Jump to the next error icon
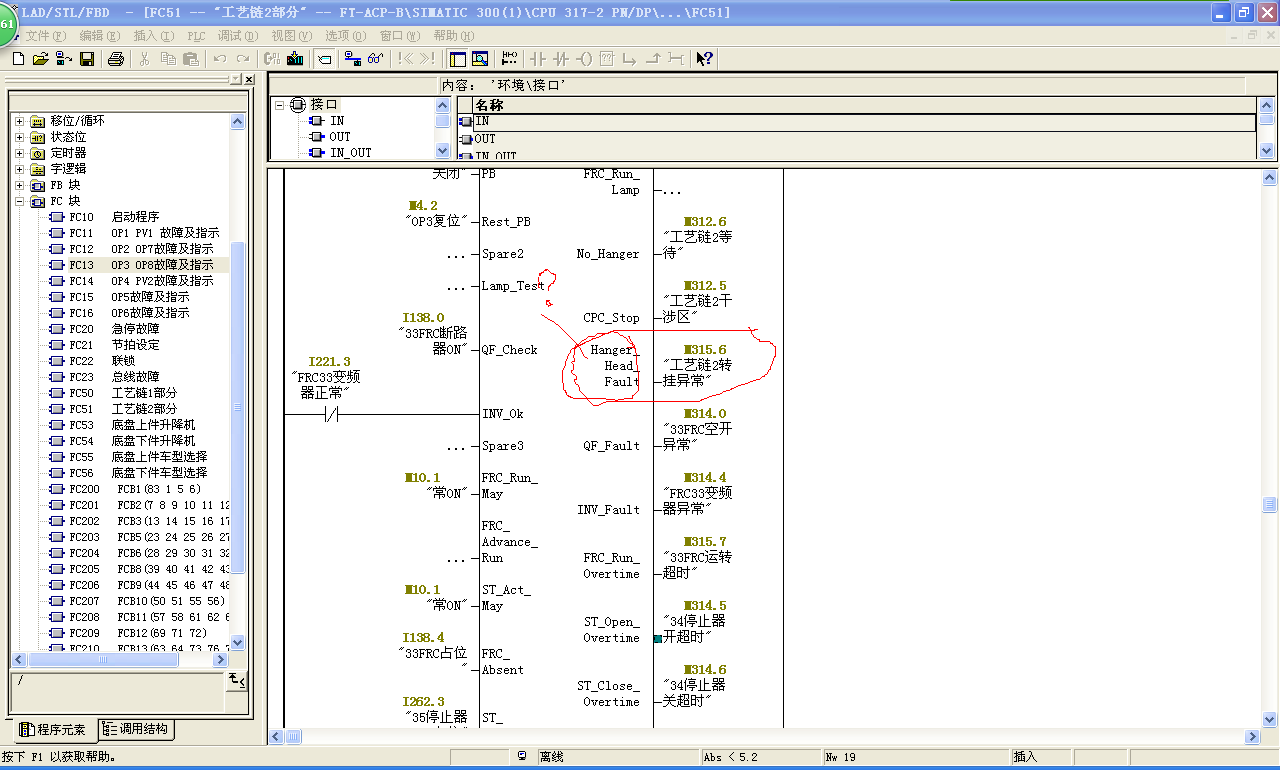 pyautogui.click(x=427, y=59)
